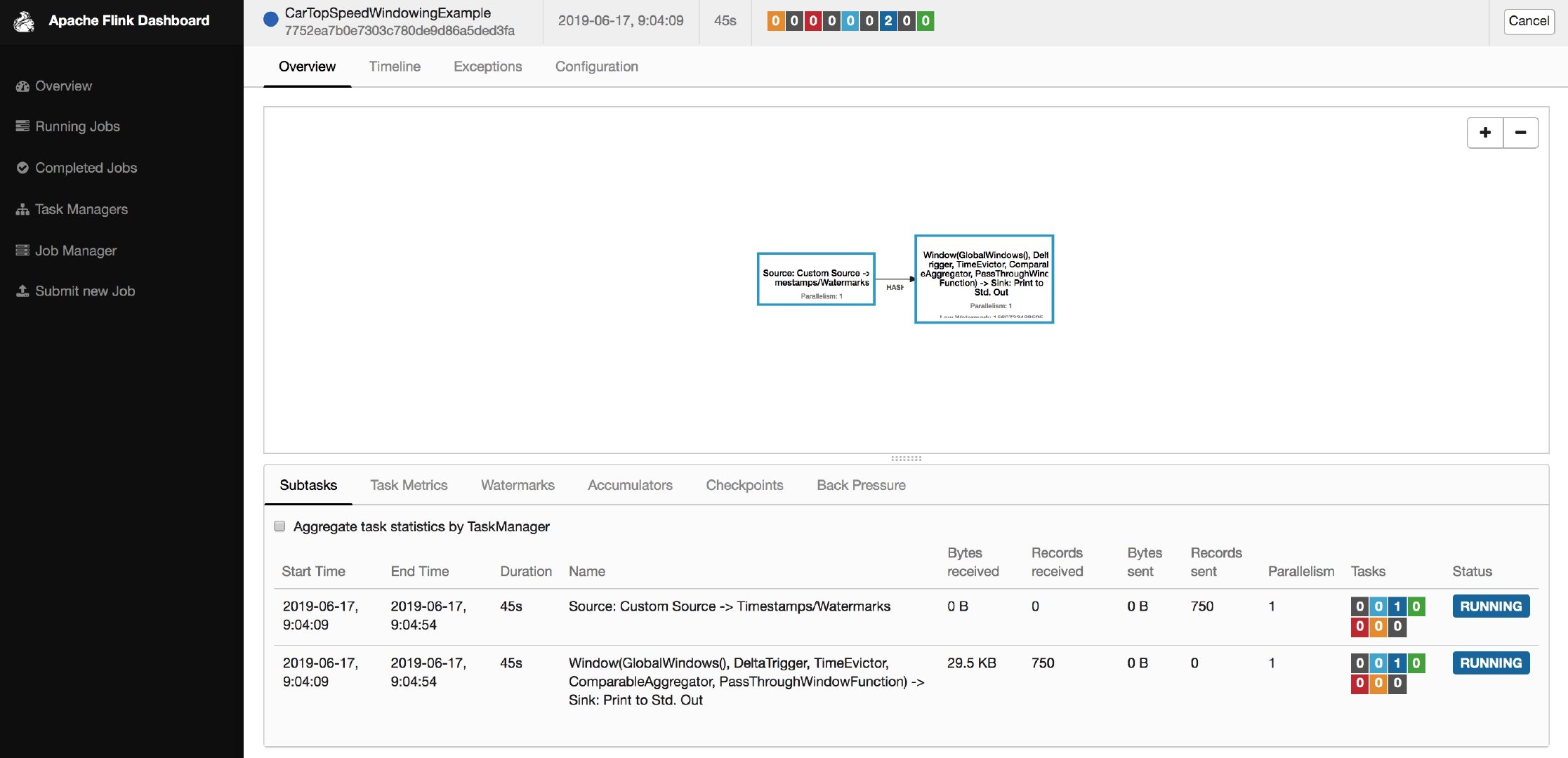This screenshot has height=758, width=1568.
Task: Open Task Managers from the sidebar
Action: click(81, 208)
